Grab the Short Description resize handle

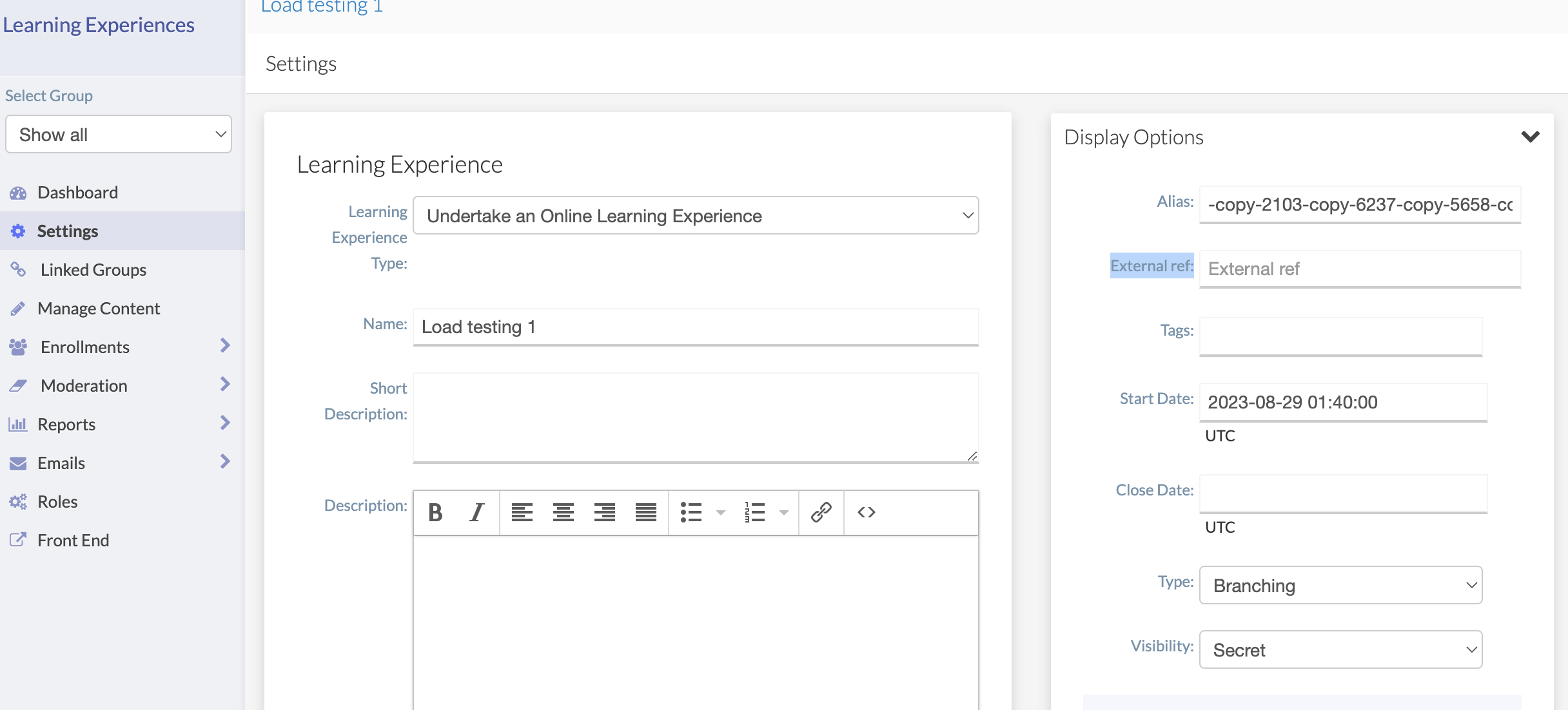click(x=972, y=456)
